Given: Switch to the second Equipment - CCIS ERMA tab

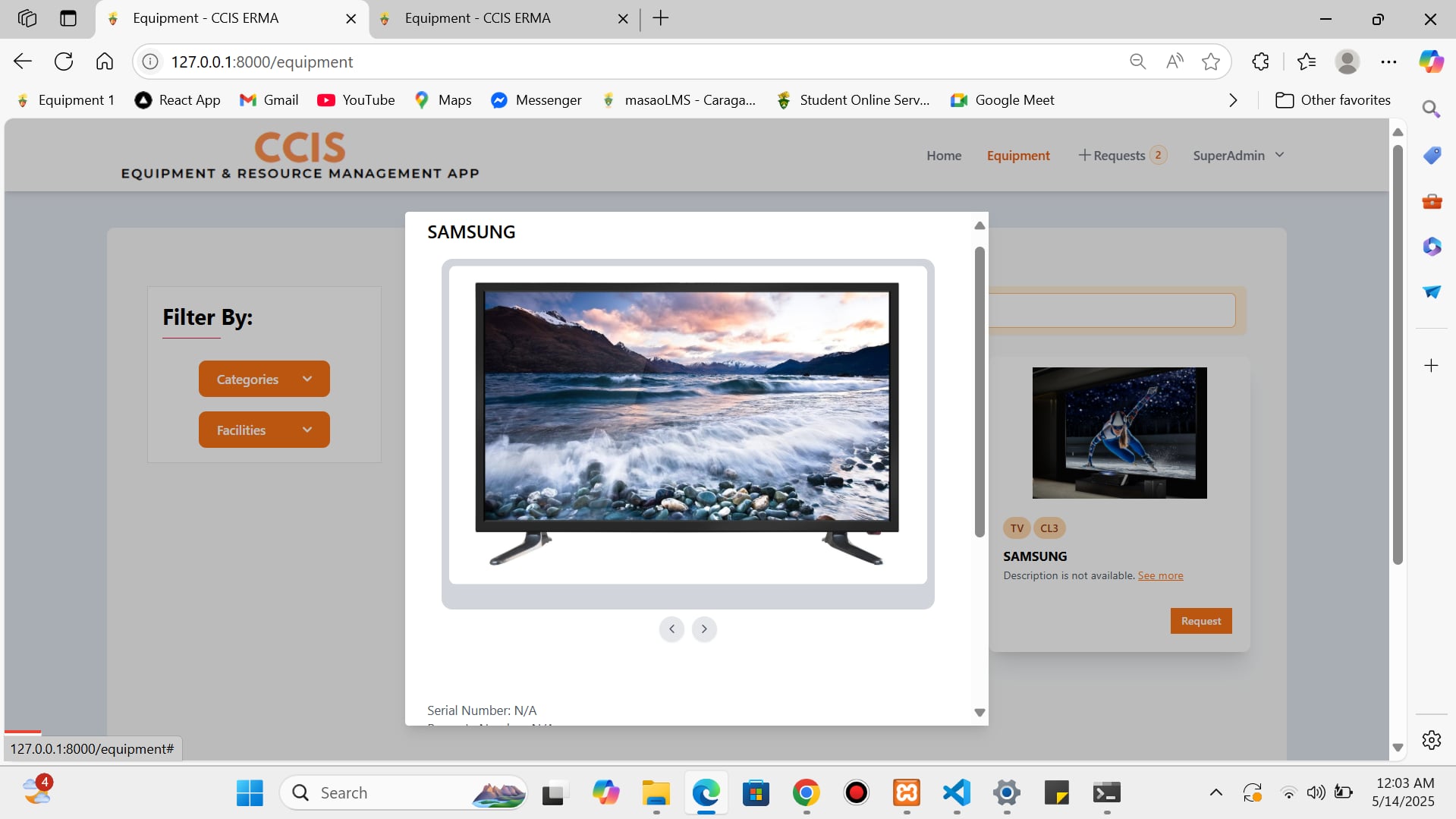Looking at the screenshot, I should tap(505, 19).
